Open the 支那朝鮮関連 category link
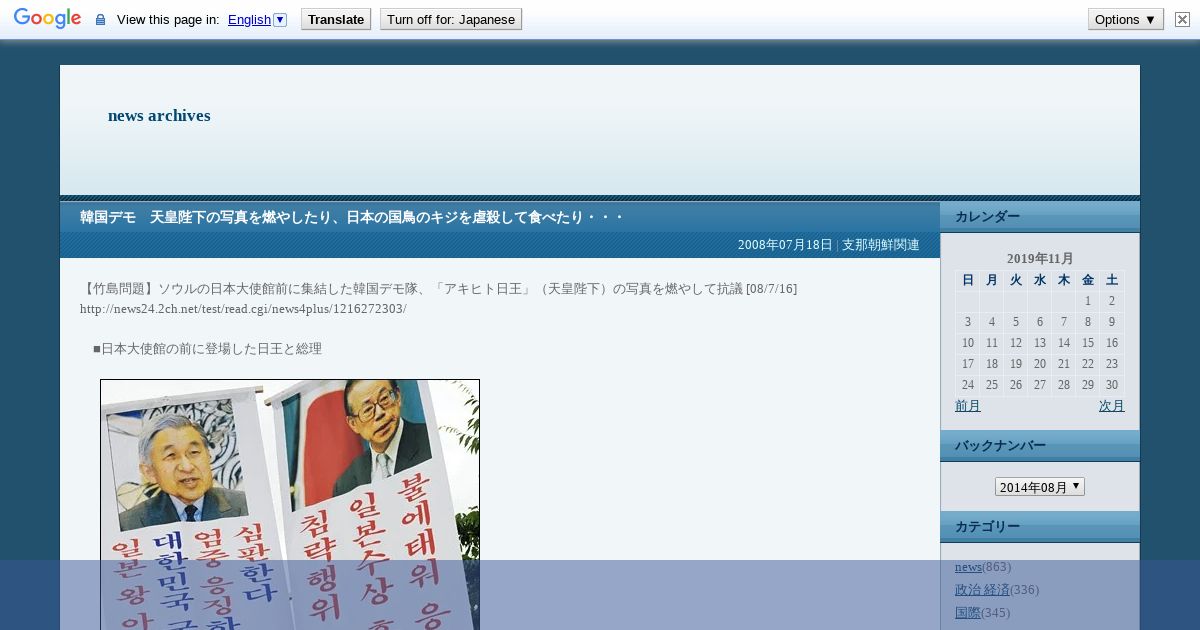The height and width of the screenshot is (630, 1200). click(881, 245)
